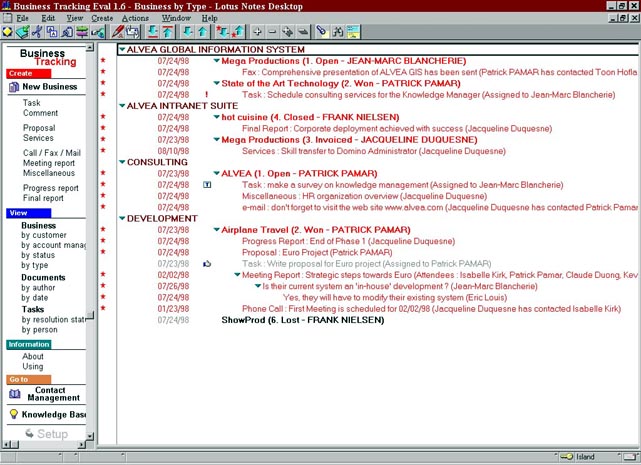
Task: Click navigator horizontal scrollbar right arrow
Action: [x=82, y=445]
